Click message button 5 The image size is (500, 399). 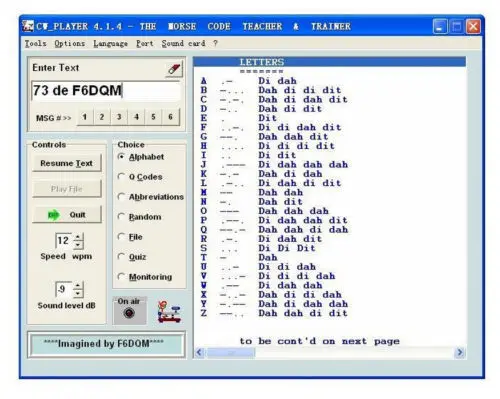[153, 117]
